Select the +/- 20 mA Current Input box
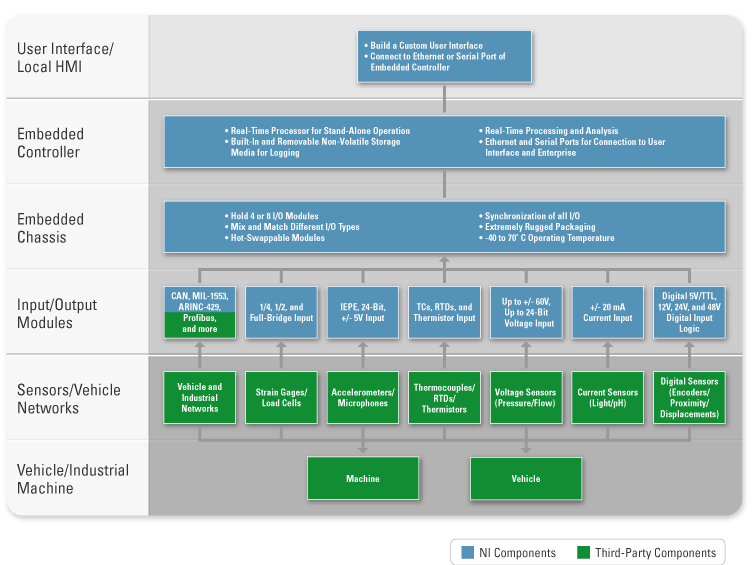 pyautogui.click(x=608, y=312)
